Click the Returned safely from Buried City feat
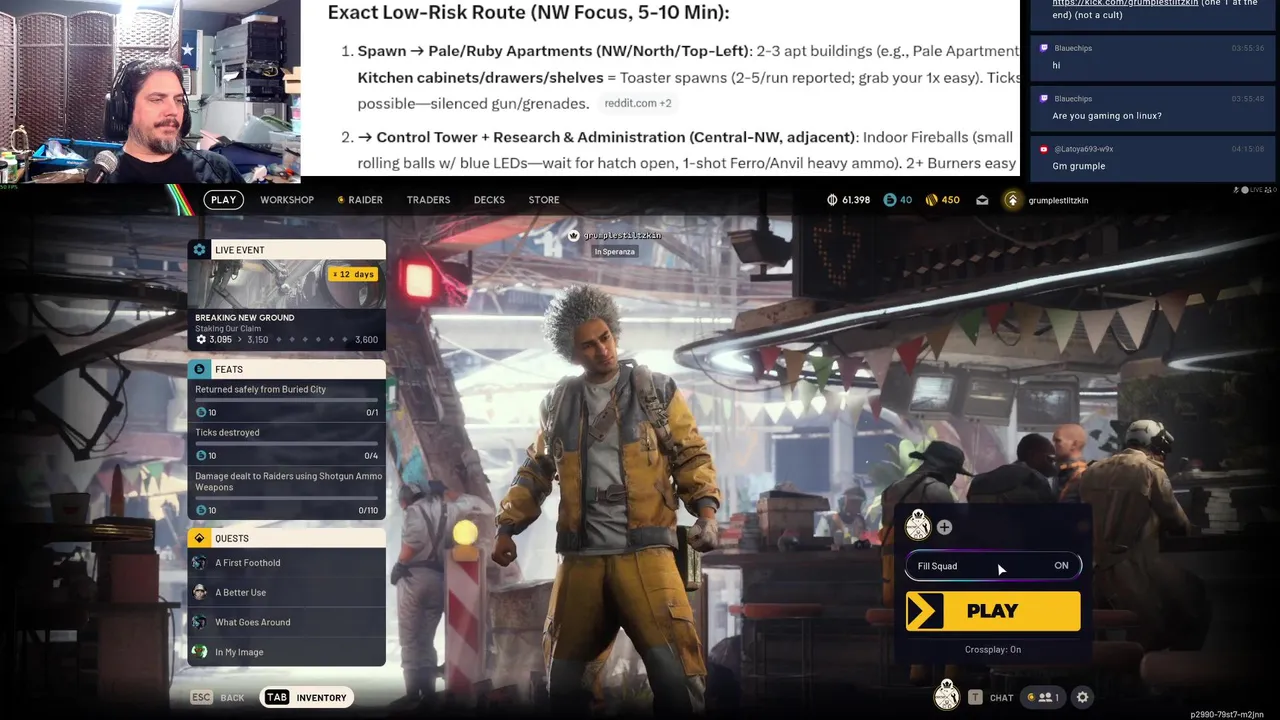This screenshot has width=1280, height=720. (286, 400)
